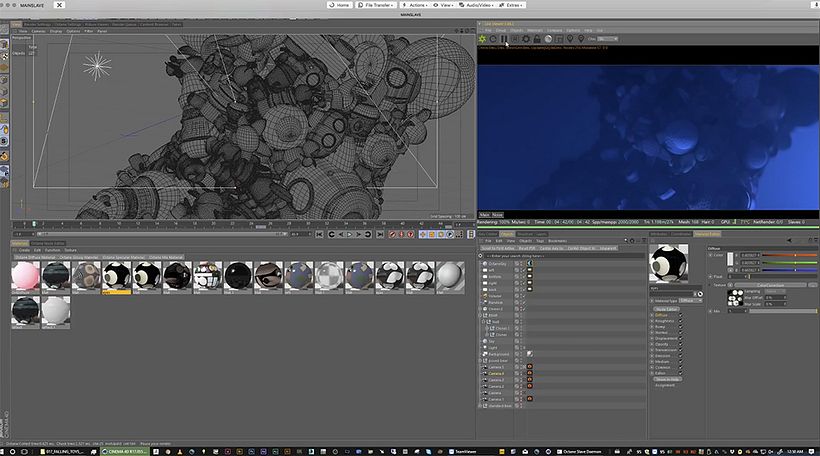
Task: Click the ColorCorrection texture button
Action: pos(770,285)
